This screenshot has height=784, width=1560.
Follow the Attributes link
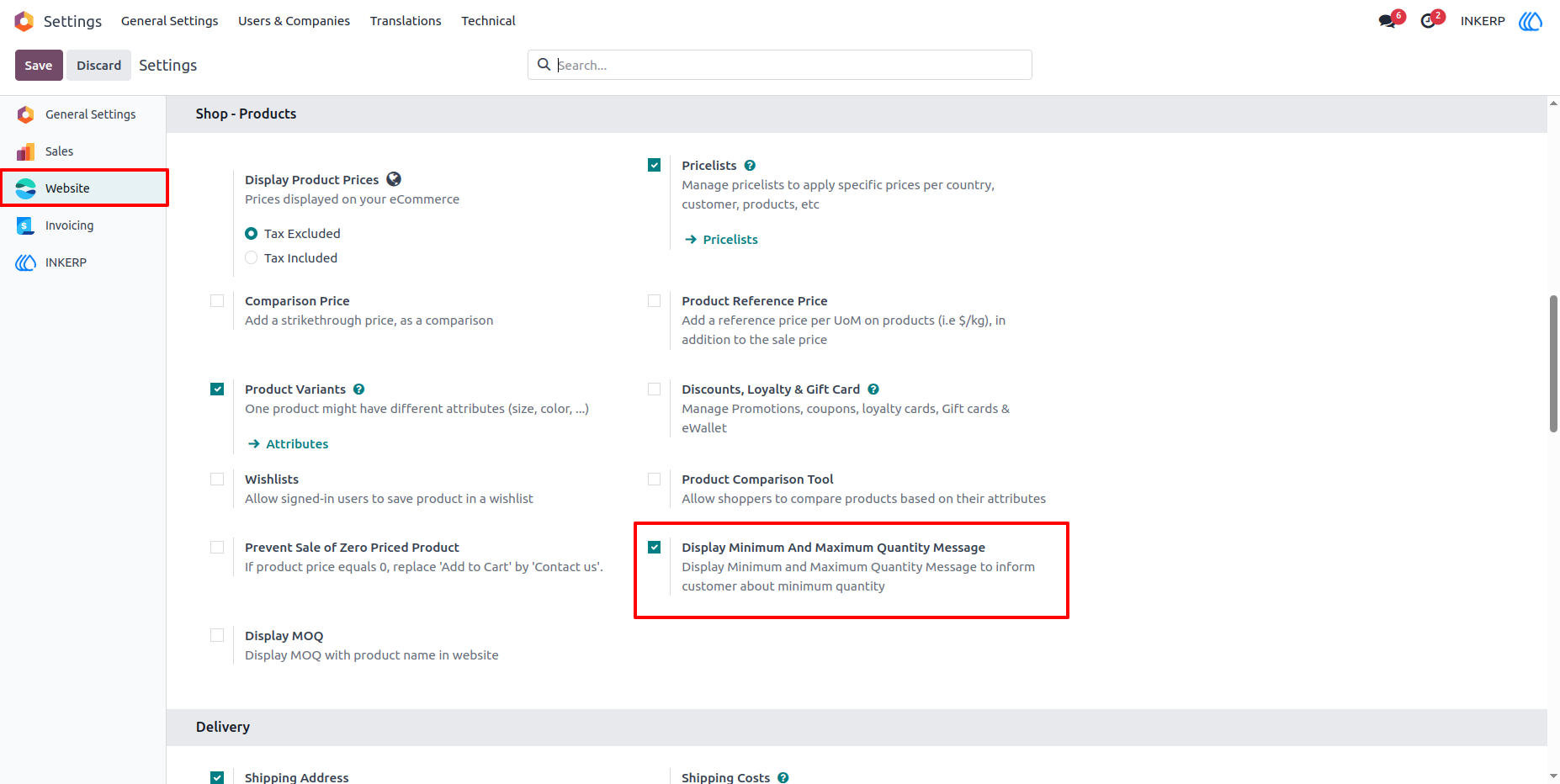[x=297, y=444]
